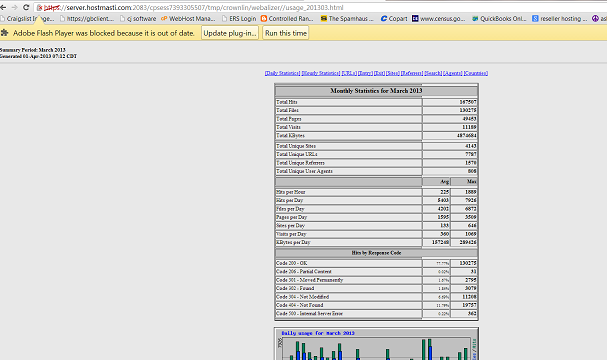Open the WebHost Manager bookmark
This screenshot has width=607, height=360.
click(188, 19)
